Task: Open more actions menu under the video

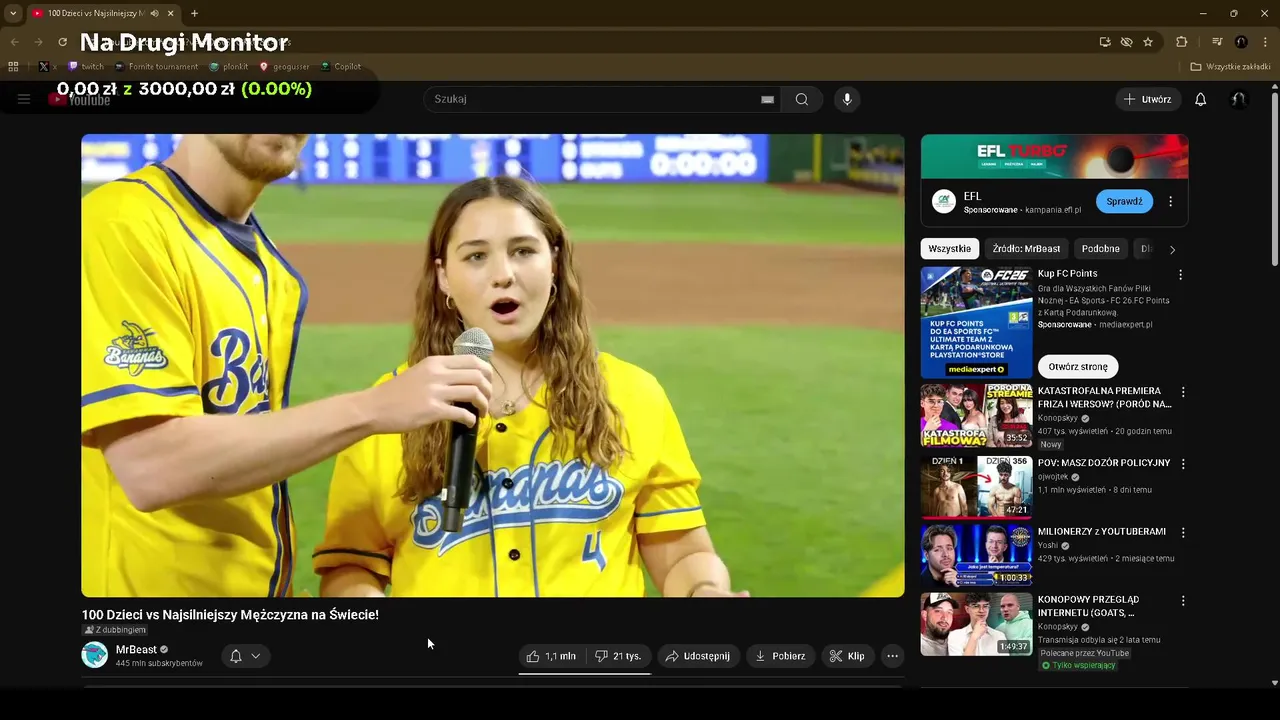Action: 892,656
